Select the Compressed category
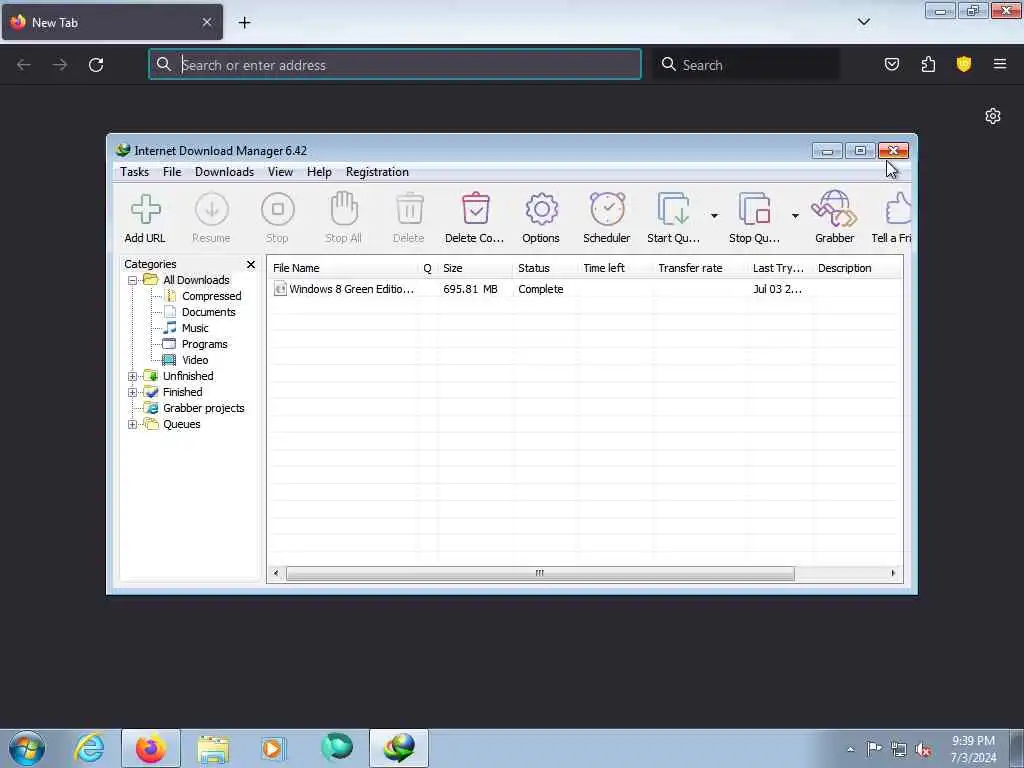 212,296
